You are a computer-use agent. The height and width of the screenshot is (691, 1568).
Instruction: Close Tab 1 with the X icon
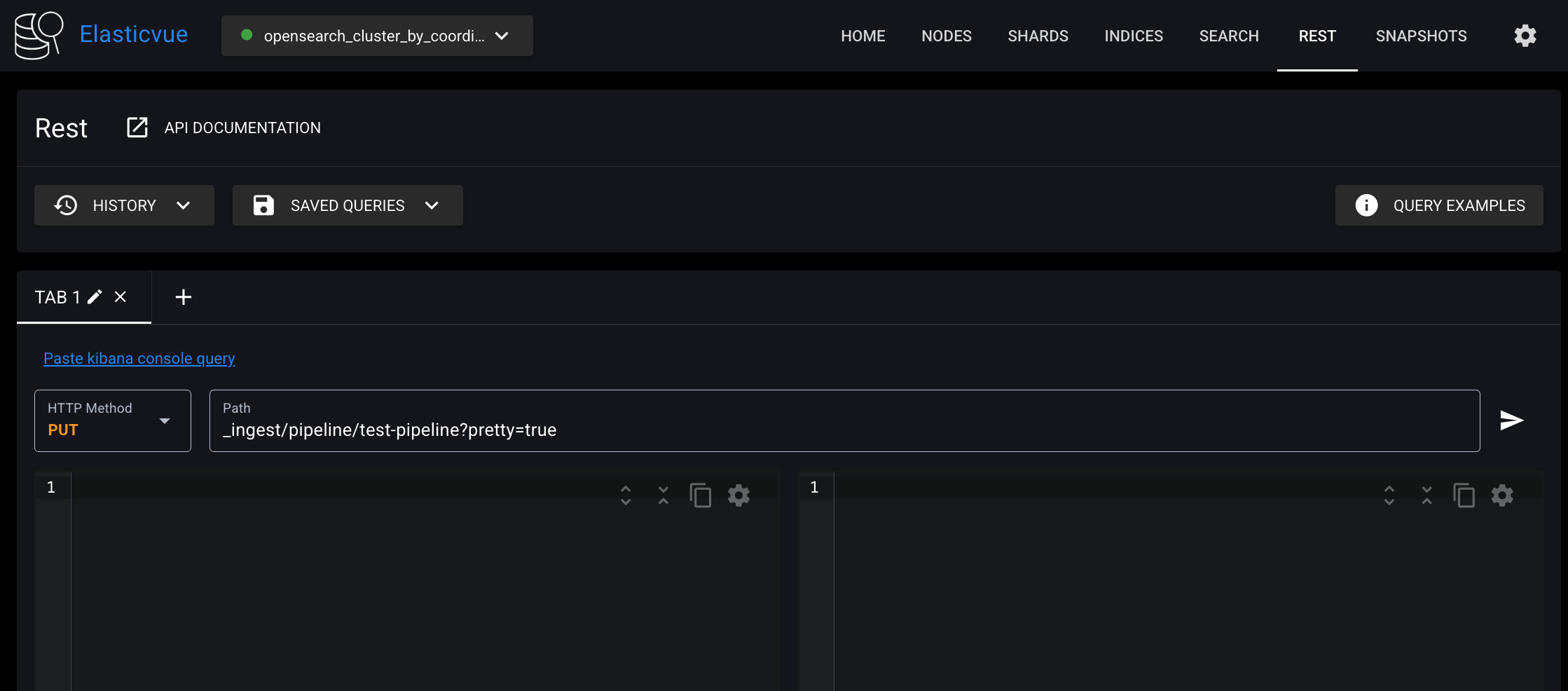click(x=121, y=297)
